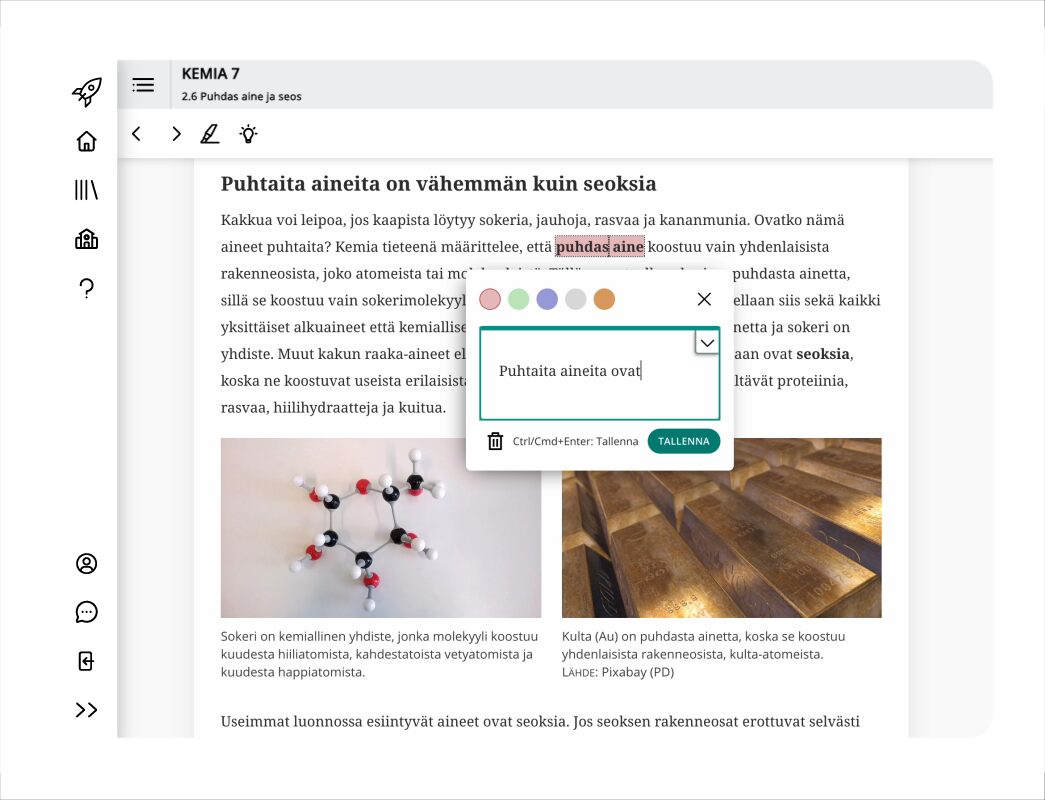
Task: Select the highlighter pen tool
Action: pyautogui.click(x=210, y=134)
